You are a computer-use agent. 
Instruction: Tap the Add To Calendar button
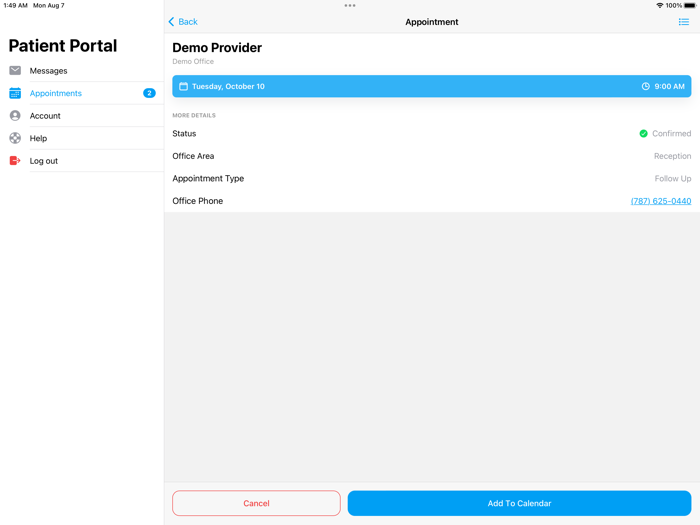coord(519,503)
